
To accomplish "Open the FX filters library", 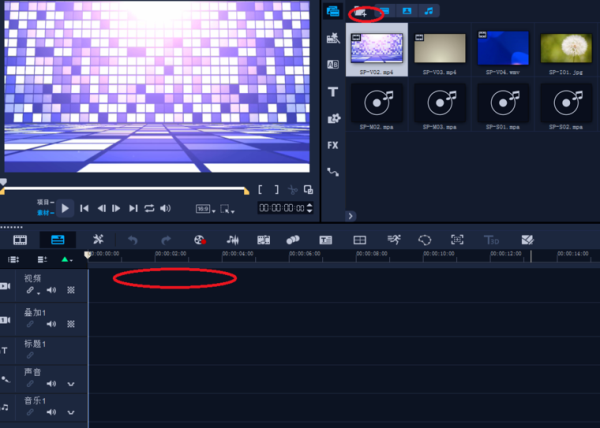I will point(333,145).
